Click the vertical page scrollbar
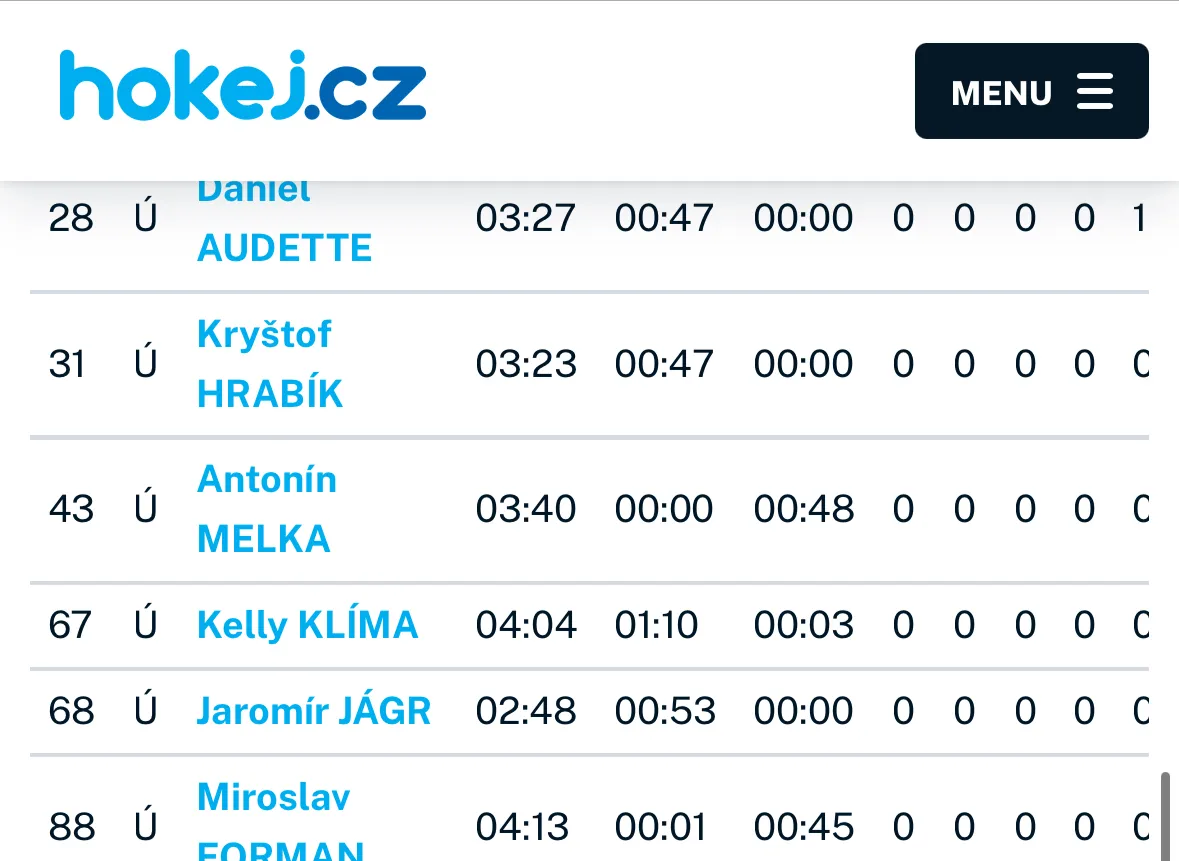This screenshot has width=1179, height=861. 1164,815
